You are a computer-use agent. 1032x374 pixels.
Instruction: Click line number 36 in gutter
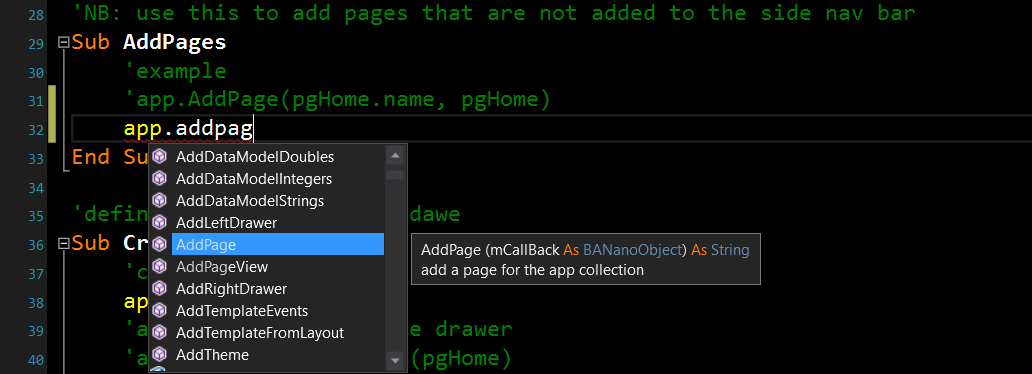[36, 245]
